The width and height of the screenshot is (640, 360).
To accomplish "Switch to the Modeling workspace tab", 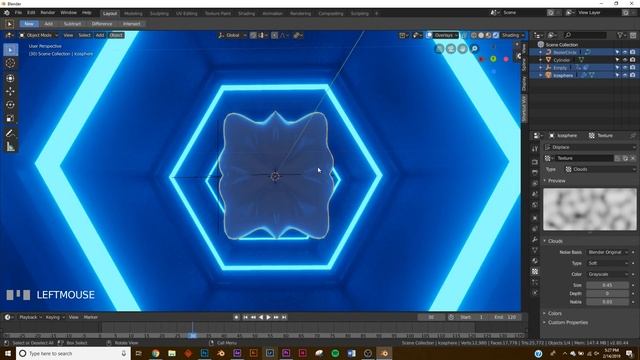I will pyautogui.click(x=133, y=13).
